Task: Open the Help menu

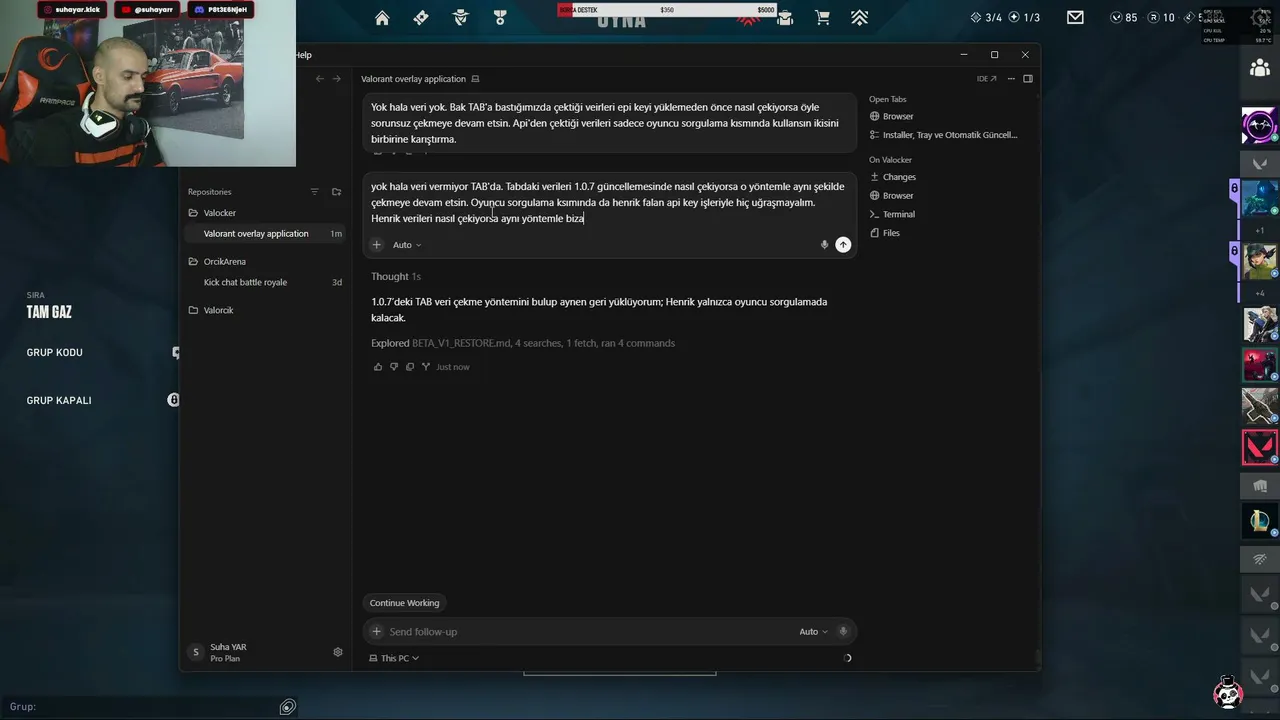Action: [x=303, y=55]
